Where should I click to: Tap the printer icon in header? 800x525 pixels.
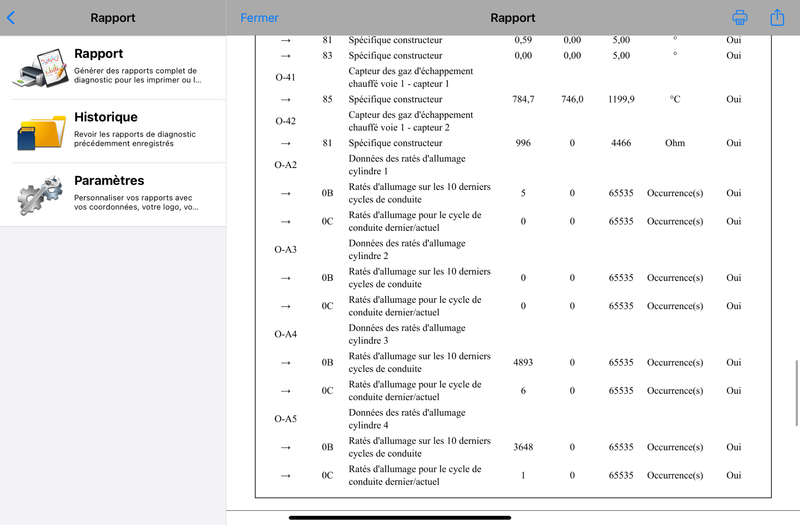point(740,17)
